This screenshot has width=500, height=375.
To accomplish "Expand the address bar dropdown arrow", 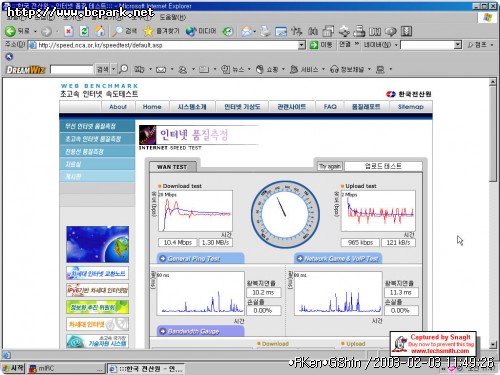I will (301, 45).
